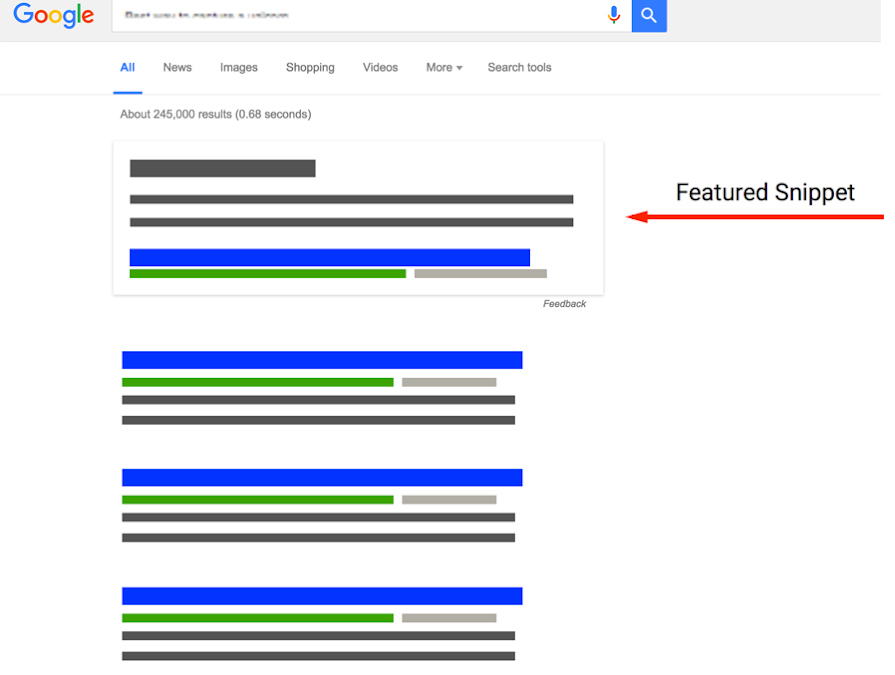Screen dimensions: 895x675
Task: Open the Shopping tab
Action: click(310, 67)
